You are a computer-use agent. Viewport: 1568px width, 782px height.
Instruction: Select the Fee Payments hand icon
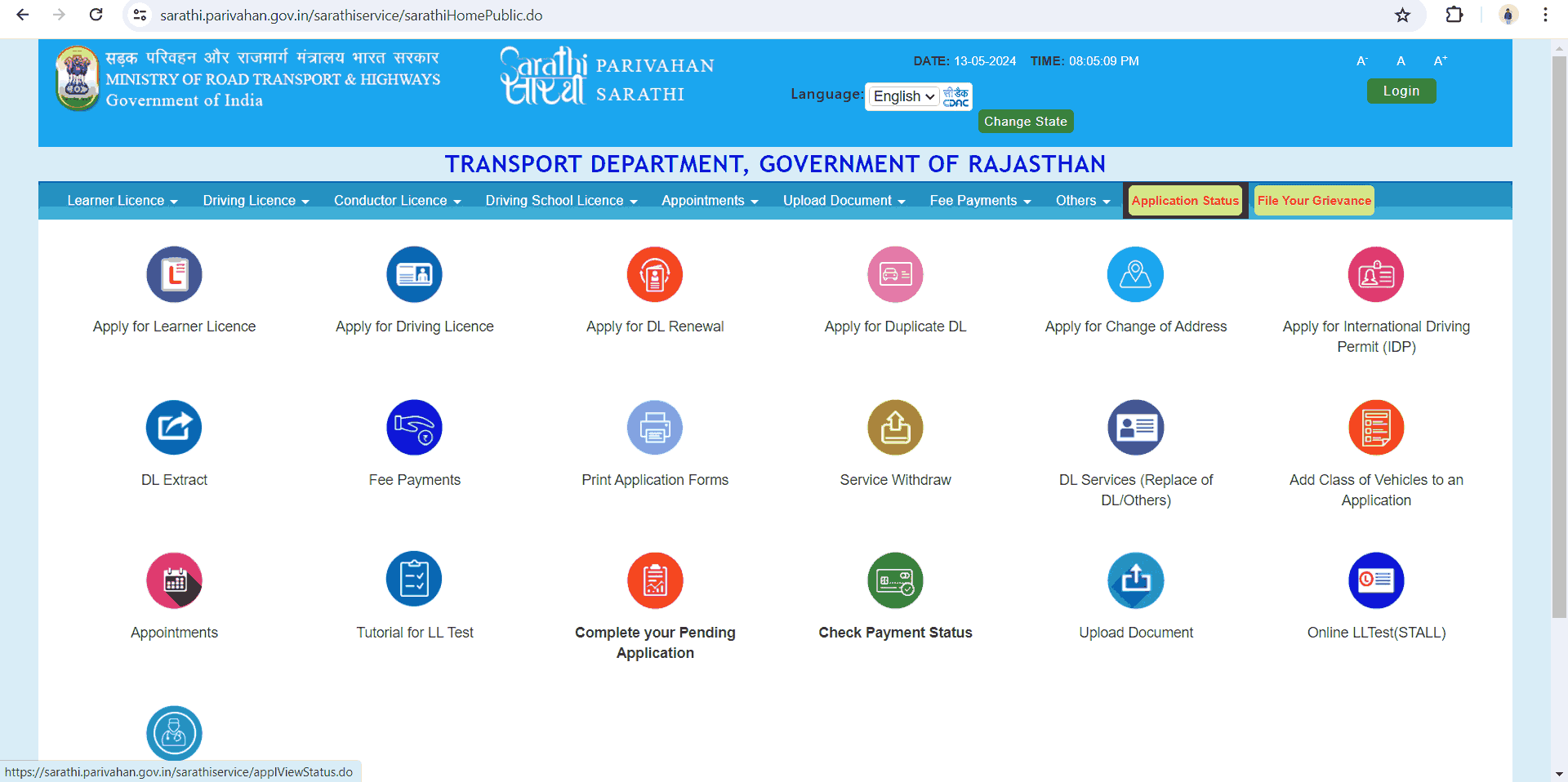414,428
